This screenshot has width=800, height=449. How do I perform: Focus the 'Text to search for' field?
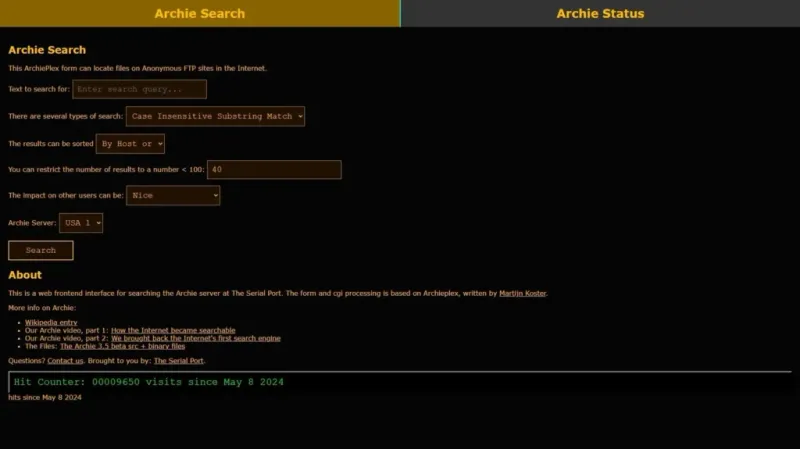[139, 89]
